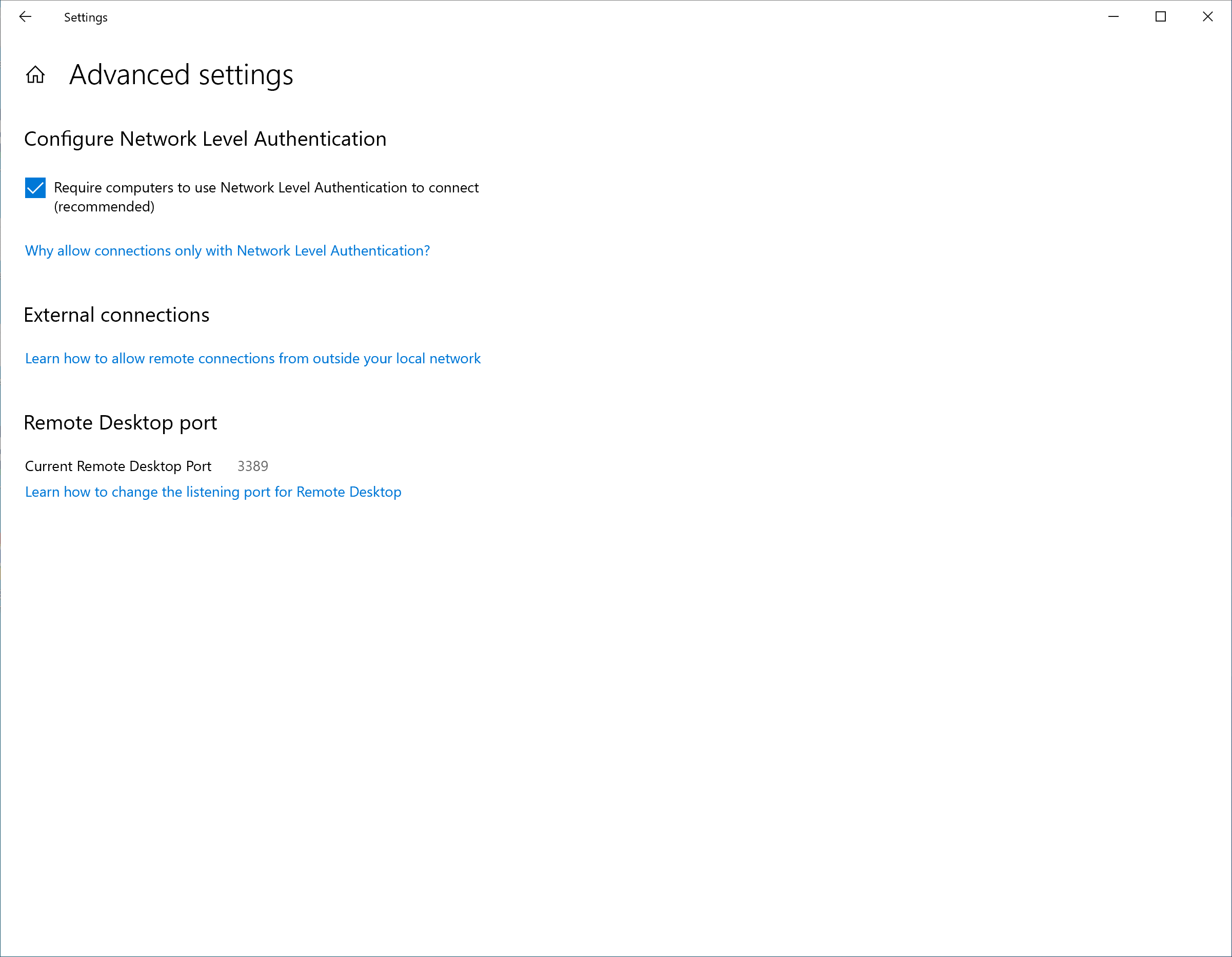Image resolution: width=1232 pixels, height=957 pixels.
Task: Click the 'Settings' window title text
Action: [86, 17]
